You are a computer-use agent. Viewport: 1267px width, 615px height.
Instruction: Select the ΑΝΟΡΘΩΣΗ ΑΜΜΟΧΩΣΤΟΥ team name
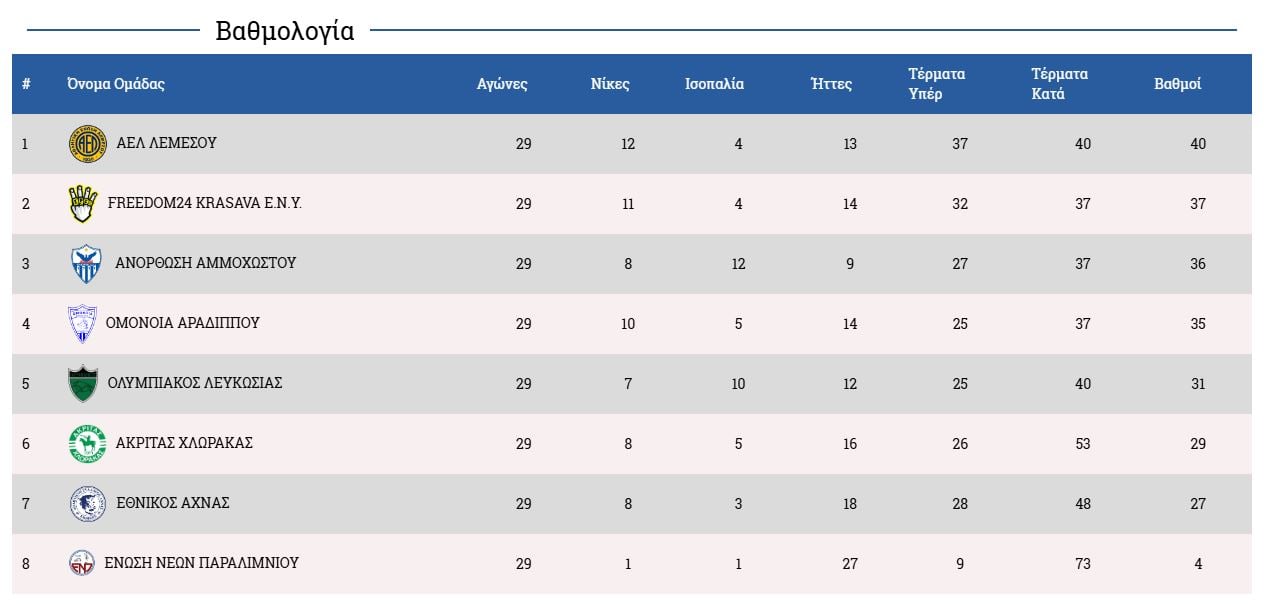pos(205,263)
